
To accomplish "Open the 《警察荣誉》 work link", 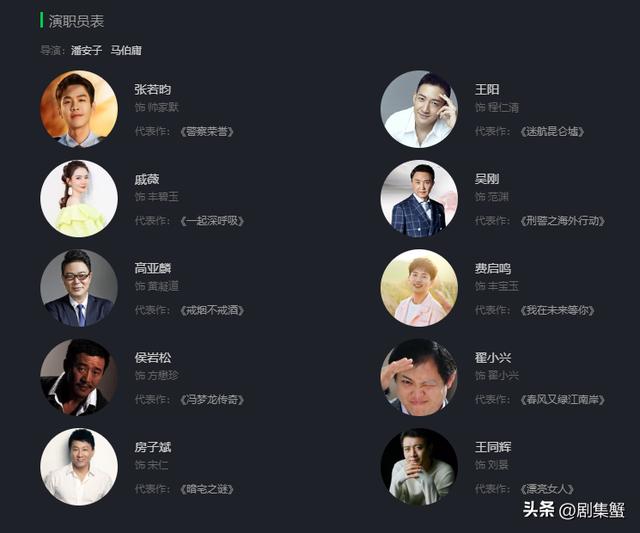I will [207, 131].
